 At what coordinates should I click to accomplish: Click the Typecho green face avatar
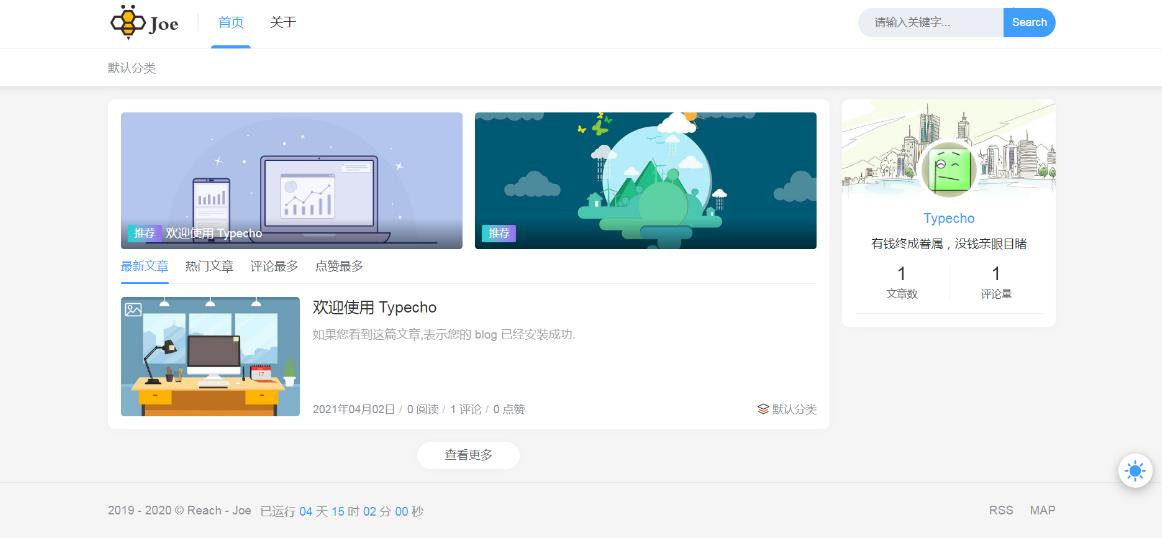point(949,169)
